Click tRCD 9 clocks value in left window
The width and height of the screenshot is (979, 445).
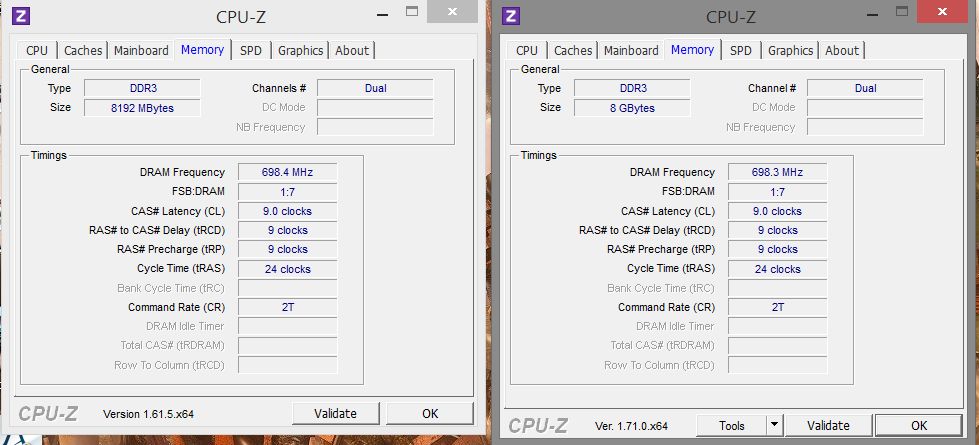[x=287, y=230]
